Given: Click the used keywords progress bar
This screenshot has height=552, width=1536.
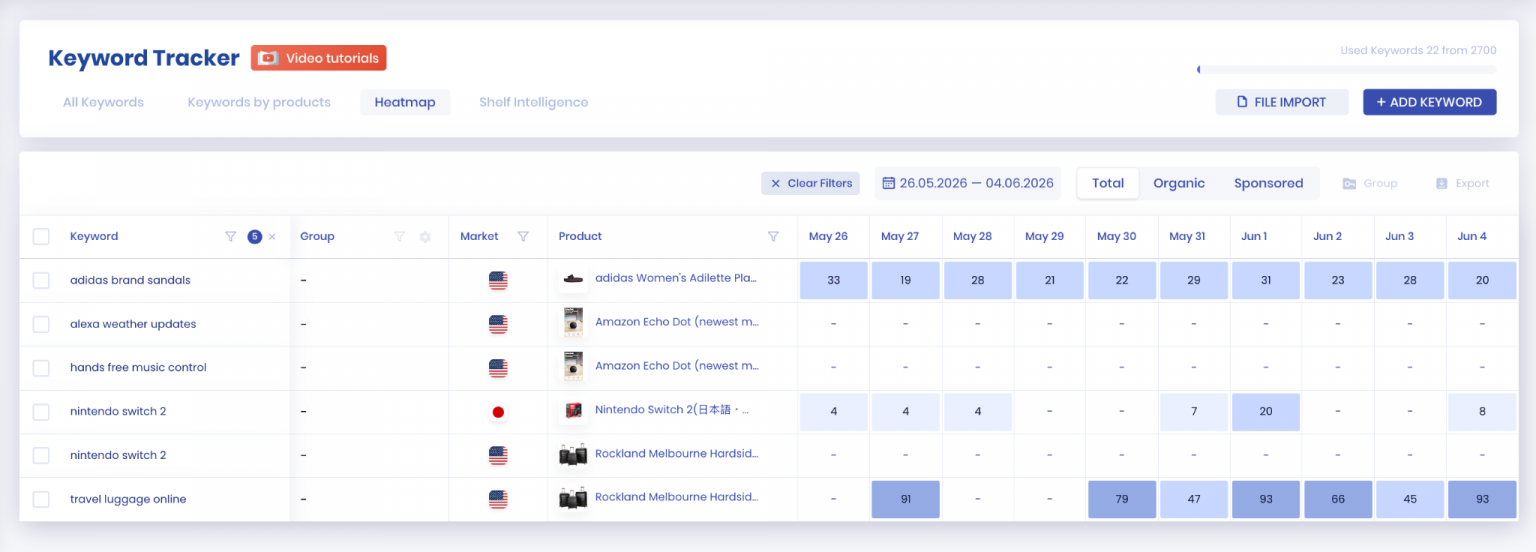Looking at the screenshot, I should pyautogui.click(x=1346, y=70).
